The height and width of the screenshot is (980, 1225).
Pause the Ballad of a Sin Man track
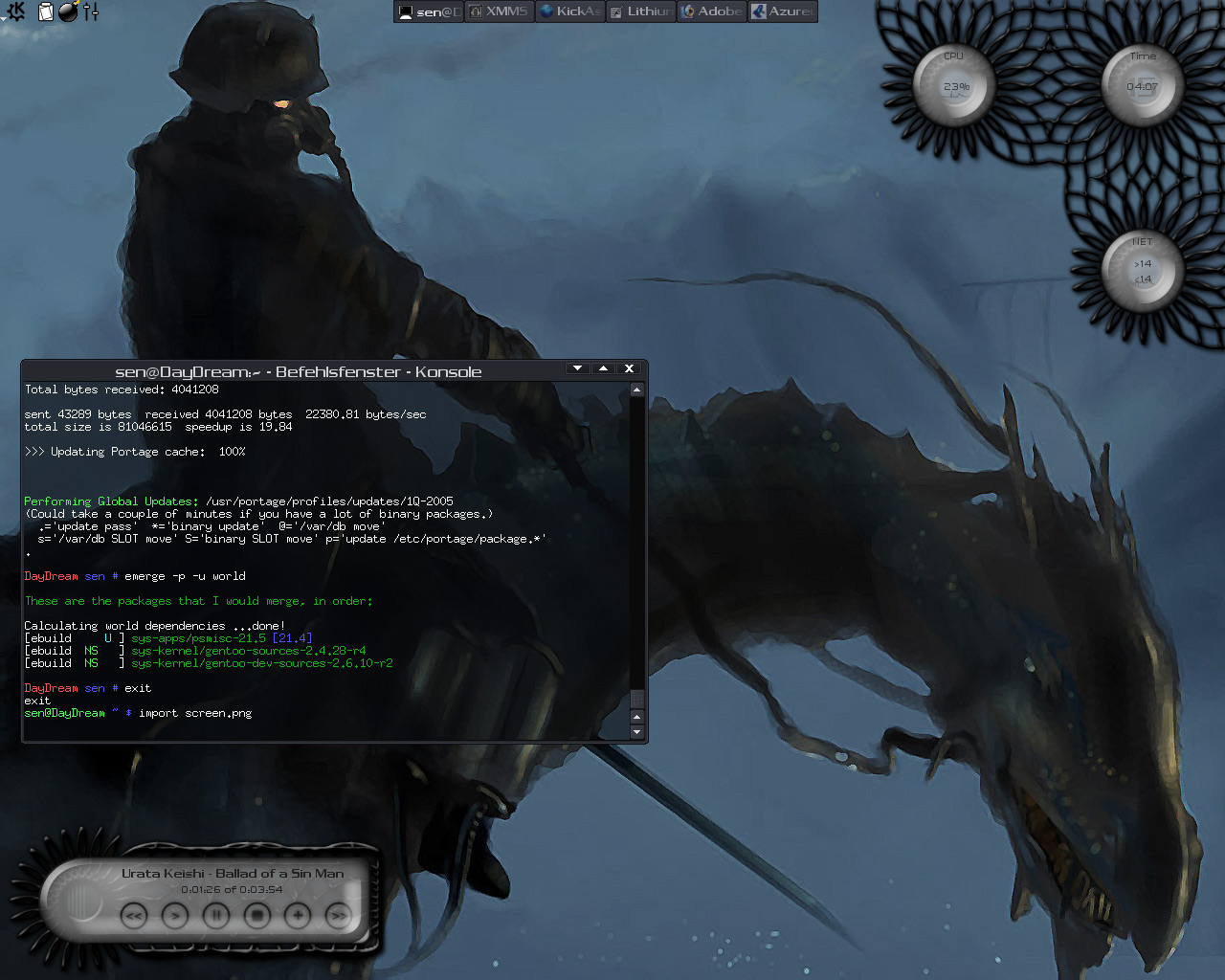click(216, 916)
